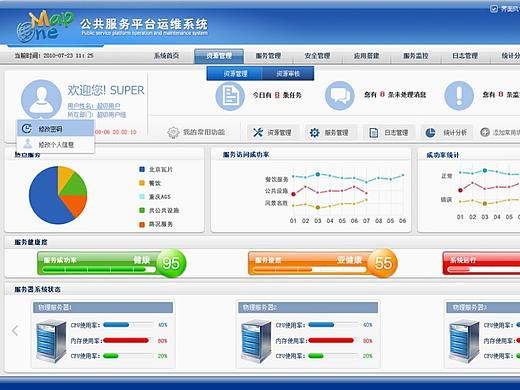Select 修改密码 in the user popup menu
The image size is (520, 390).
55,128
